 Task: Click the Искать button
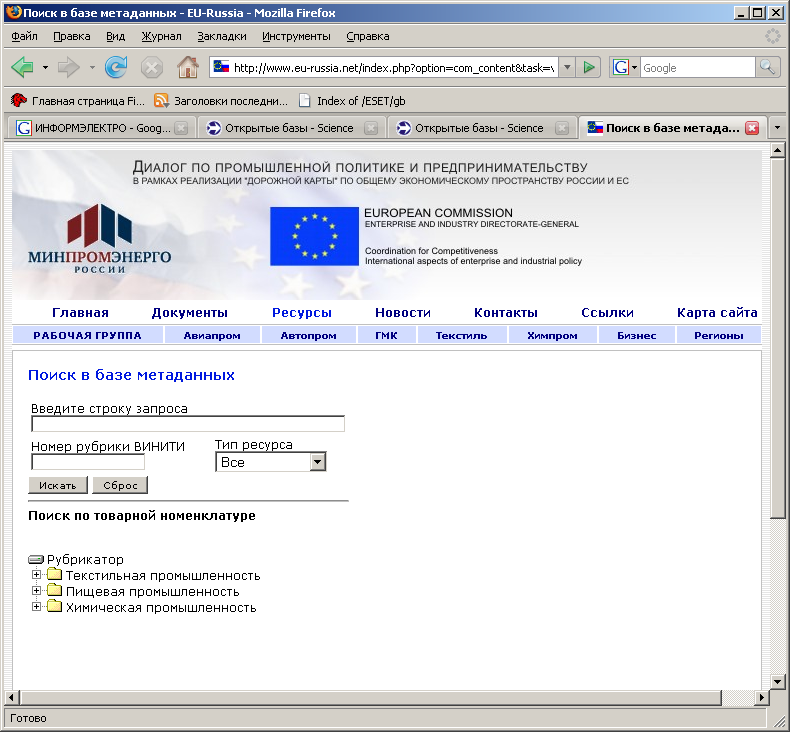(x=58, y=485)
